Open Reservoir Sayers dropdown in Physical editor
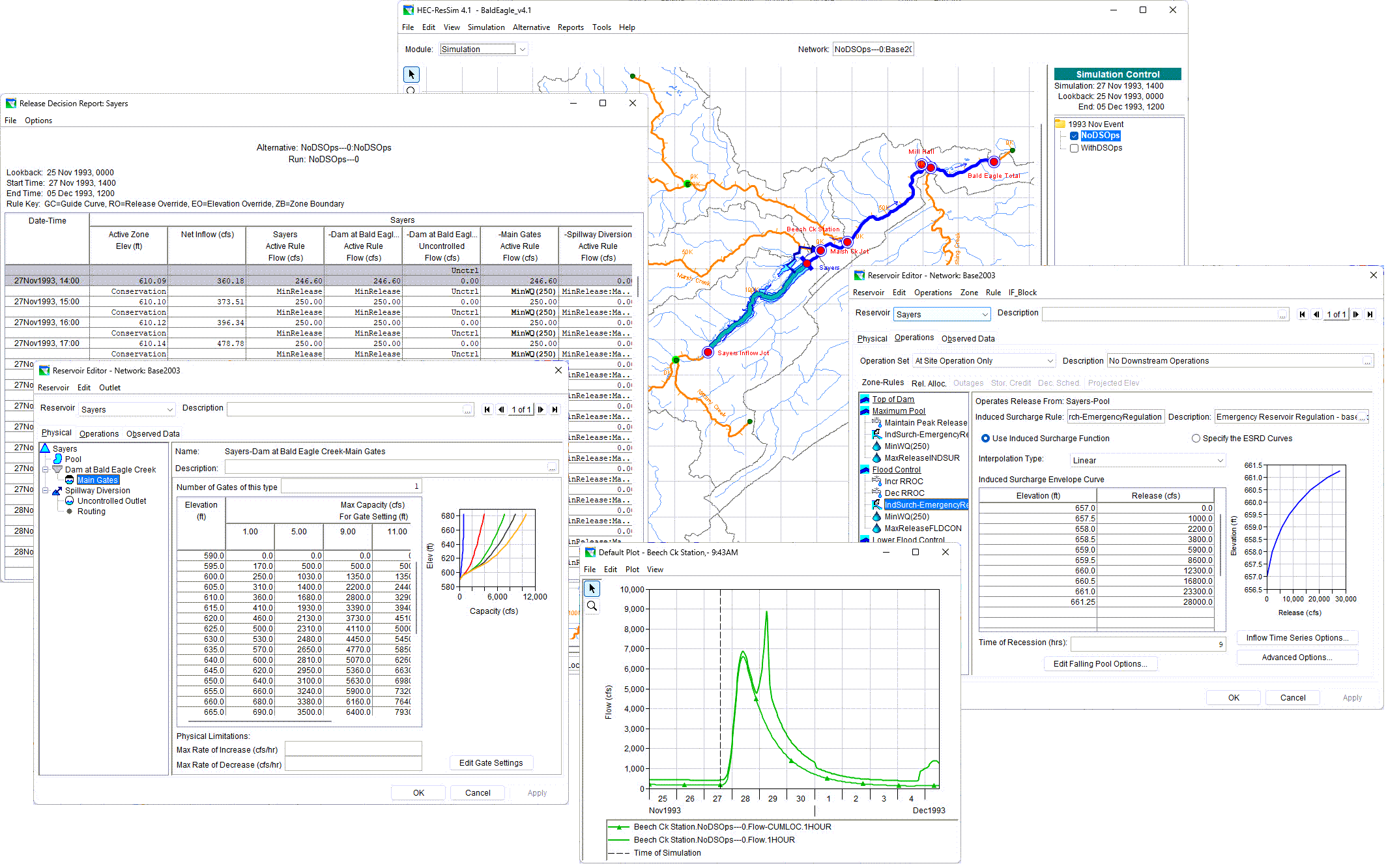The image size is (1386, 868). [x=169, y=409]
